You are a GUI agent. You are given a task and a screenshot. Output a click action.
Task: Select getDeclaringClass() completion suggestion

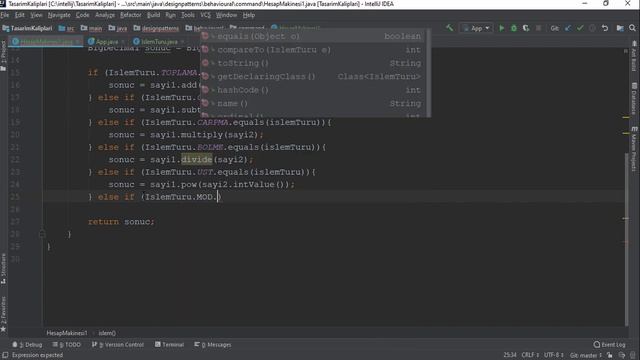pyautogui.click(x=313, y=76)
